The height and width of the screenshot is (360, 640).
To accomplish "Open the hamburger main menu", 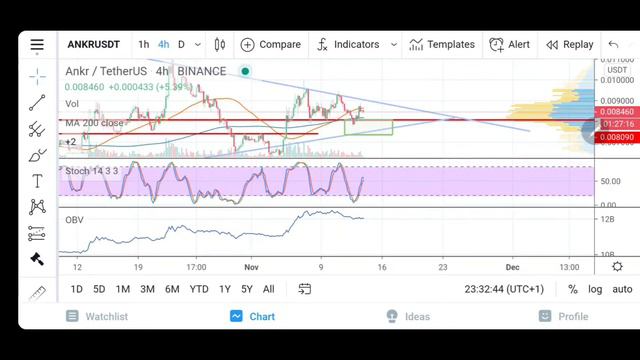I will click(37, 45).
